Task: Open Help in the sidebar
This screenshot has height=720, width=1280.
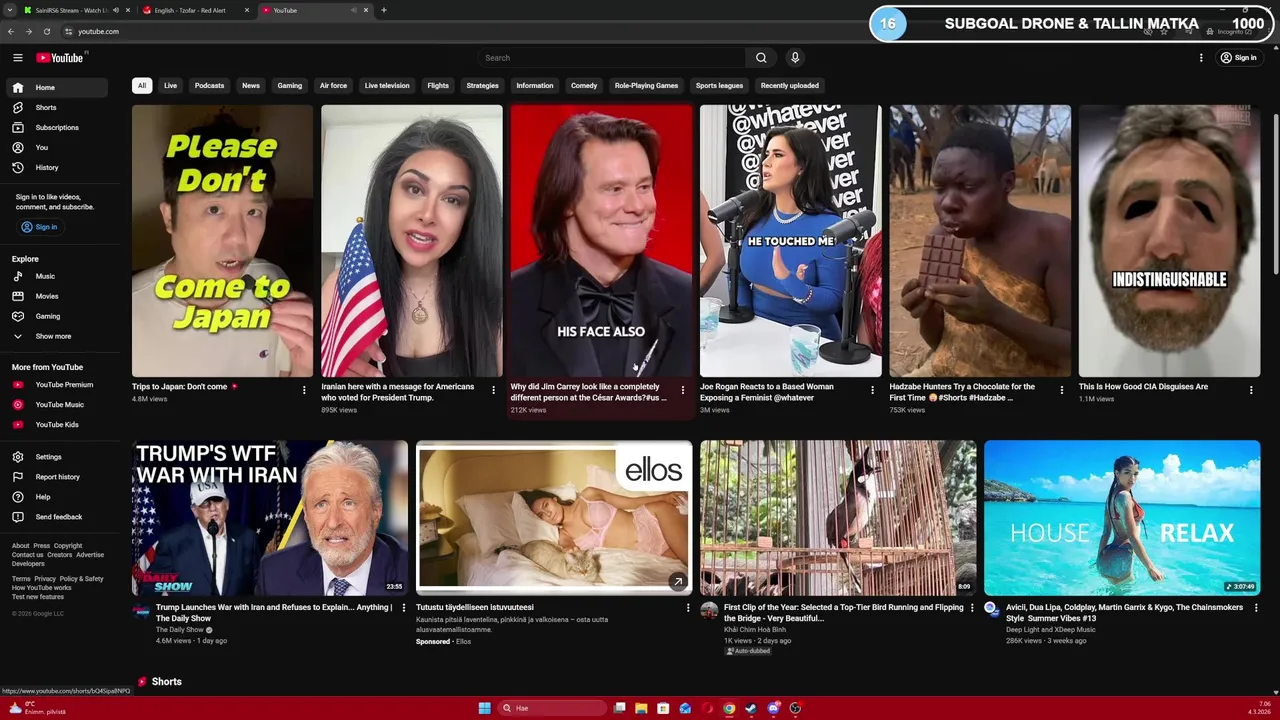Action: [x=56, y=497]
